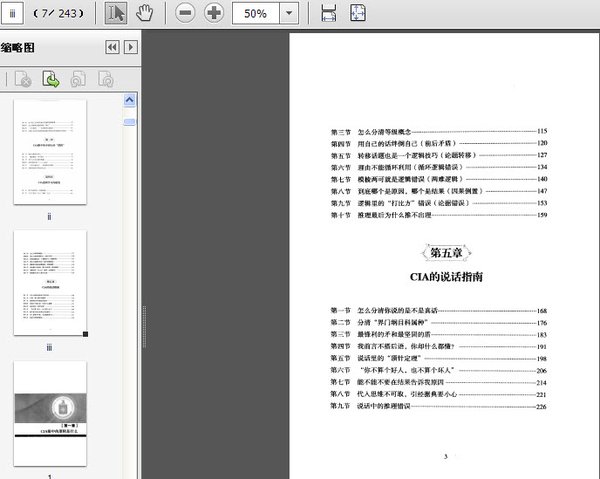Click the contents entry ending in page 115
The height and width of the screenshot is (479, 600).
point(439,132)
